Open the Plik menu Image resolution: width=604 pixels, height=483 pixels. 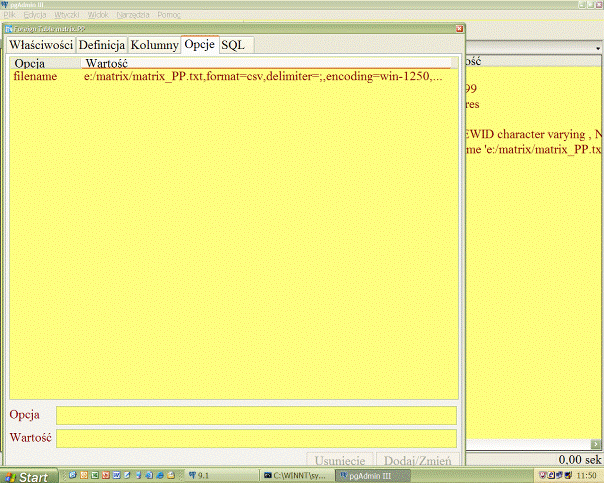click(9, 16)
